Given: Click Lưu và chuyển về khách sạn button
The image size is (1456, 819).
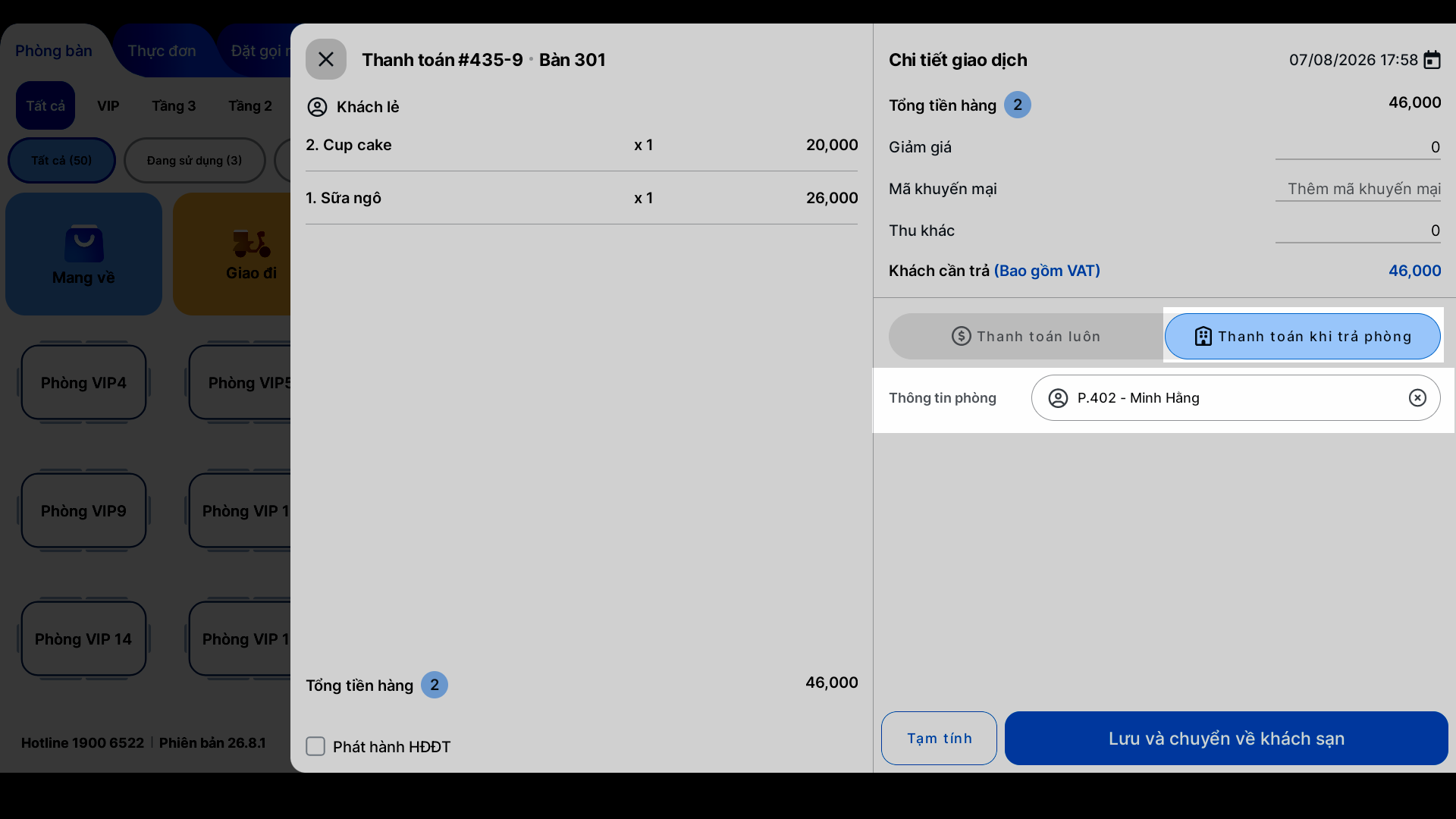Looking at the screenshot, I should [x=1226, y=738].
